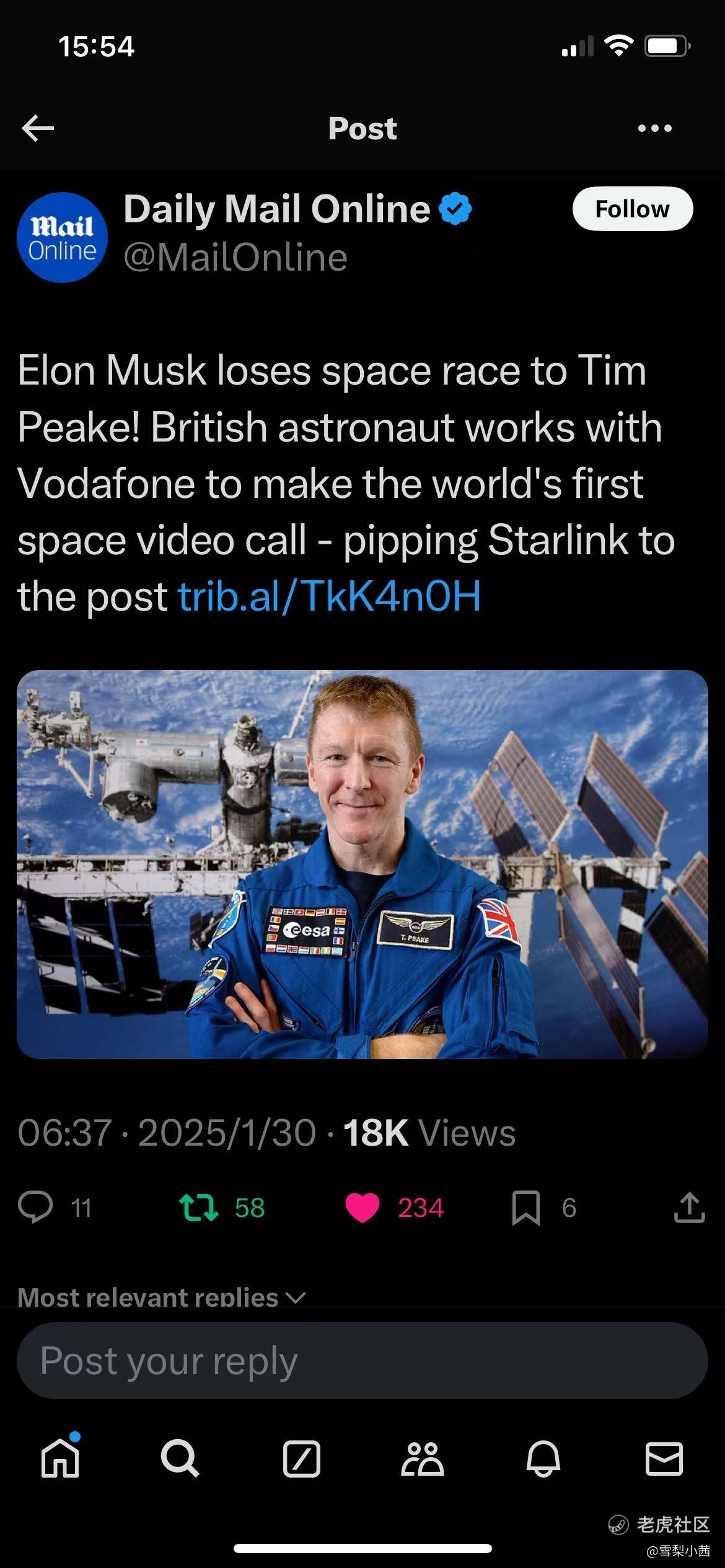This screenshot has width=725, height=1568.
Task: Switch to the Home tab
Action: click(x=60, y=1458)
